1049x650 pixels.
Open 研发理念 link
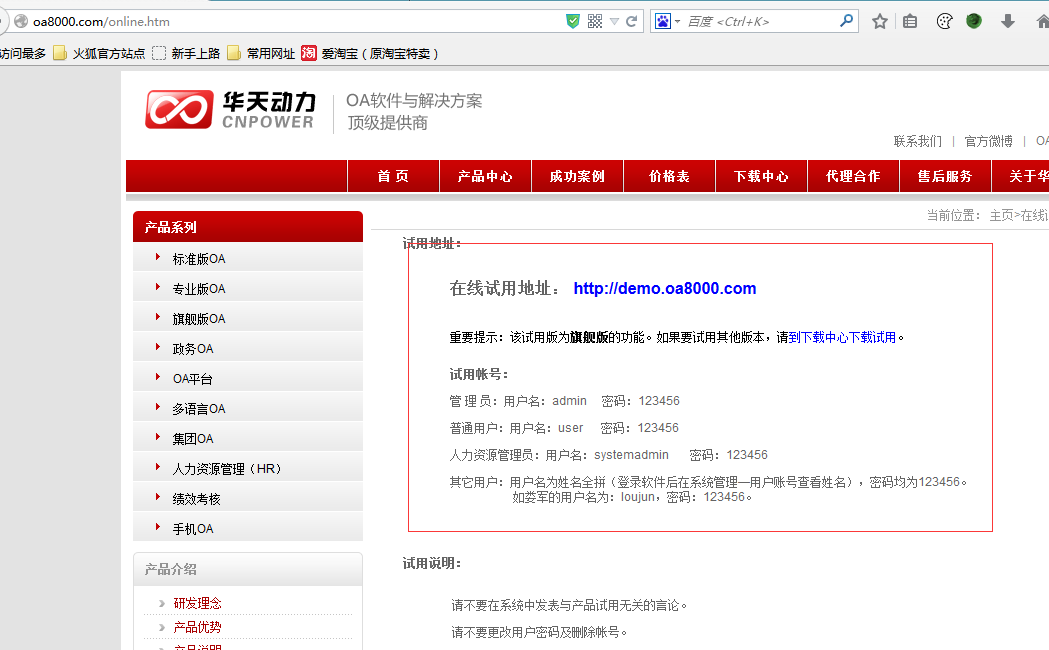click(197, 603)
